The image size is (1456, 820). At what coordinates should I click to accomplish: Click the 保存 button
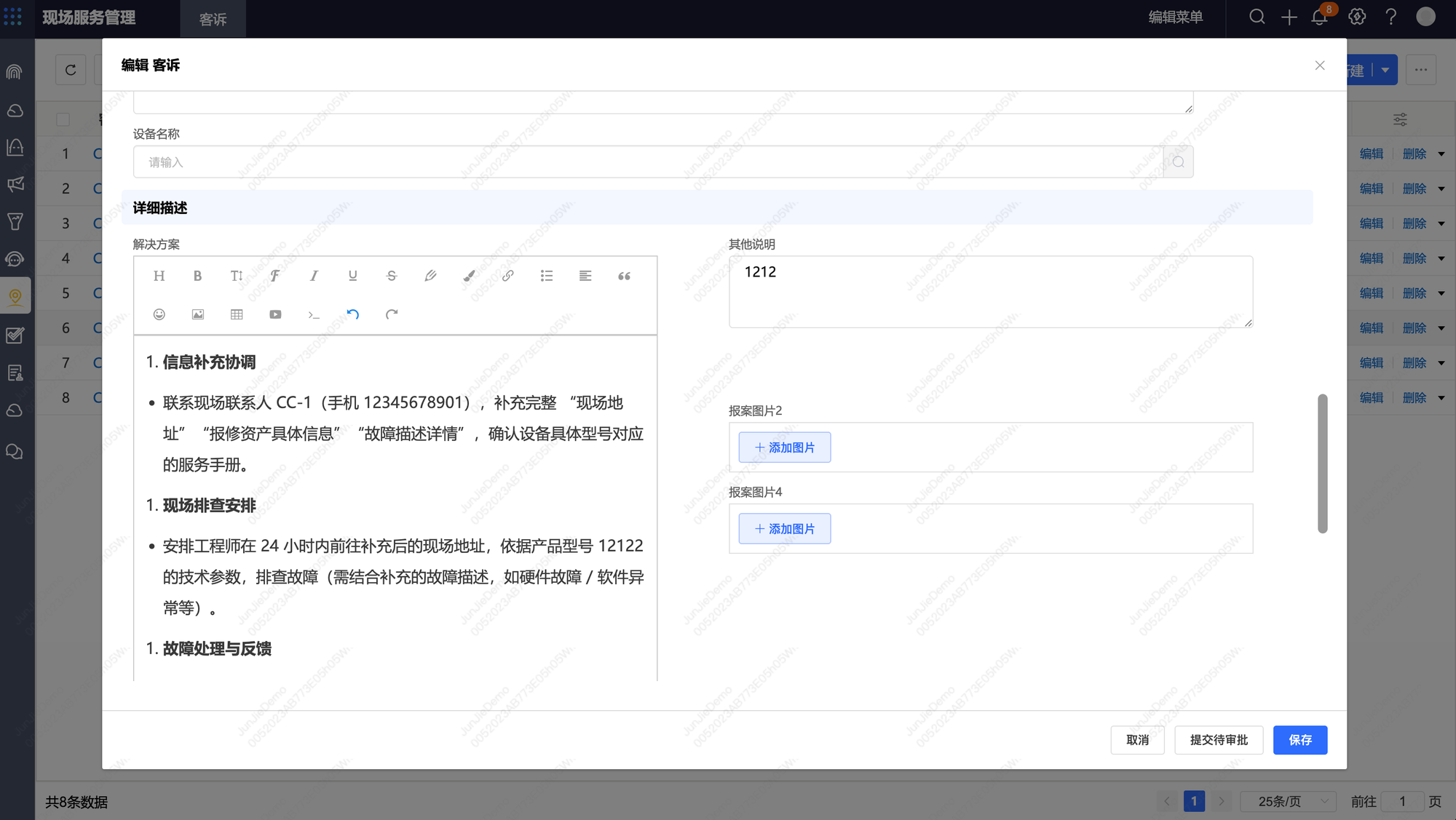point(1299,740)
